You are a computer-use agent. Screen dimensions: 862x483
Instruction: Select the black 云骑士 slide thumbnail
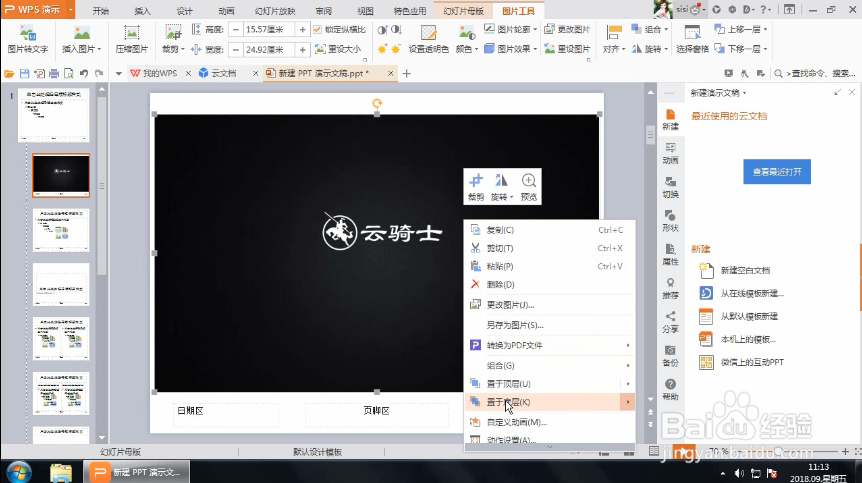60,175
